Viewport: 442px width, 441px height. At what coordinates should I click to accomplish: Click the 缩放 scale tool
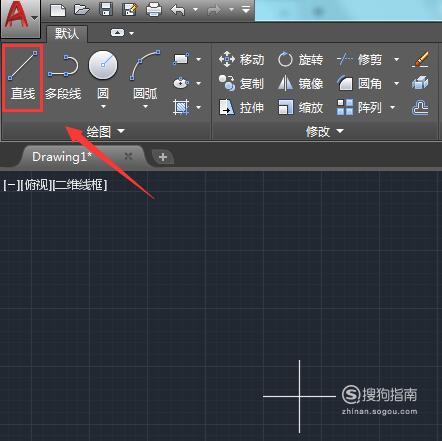click(300, 107)
